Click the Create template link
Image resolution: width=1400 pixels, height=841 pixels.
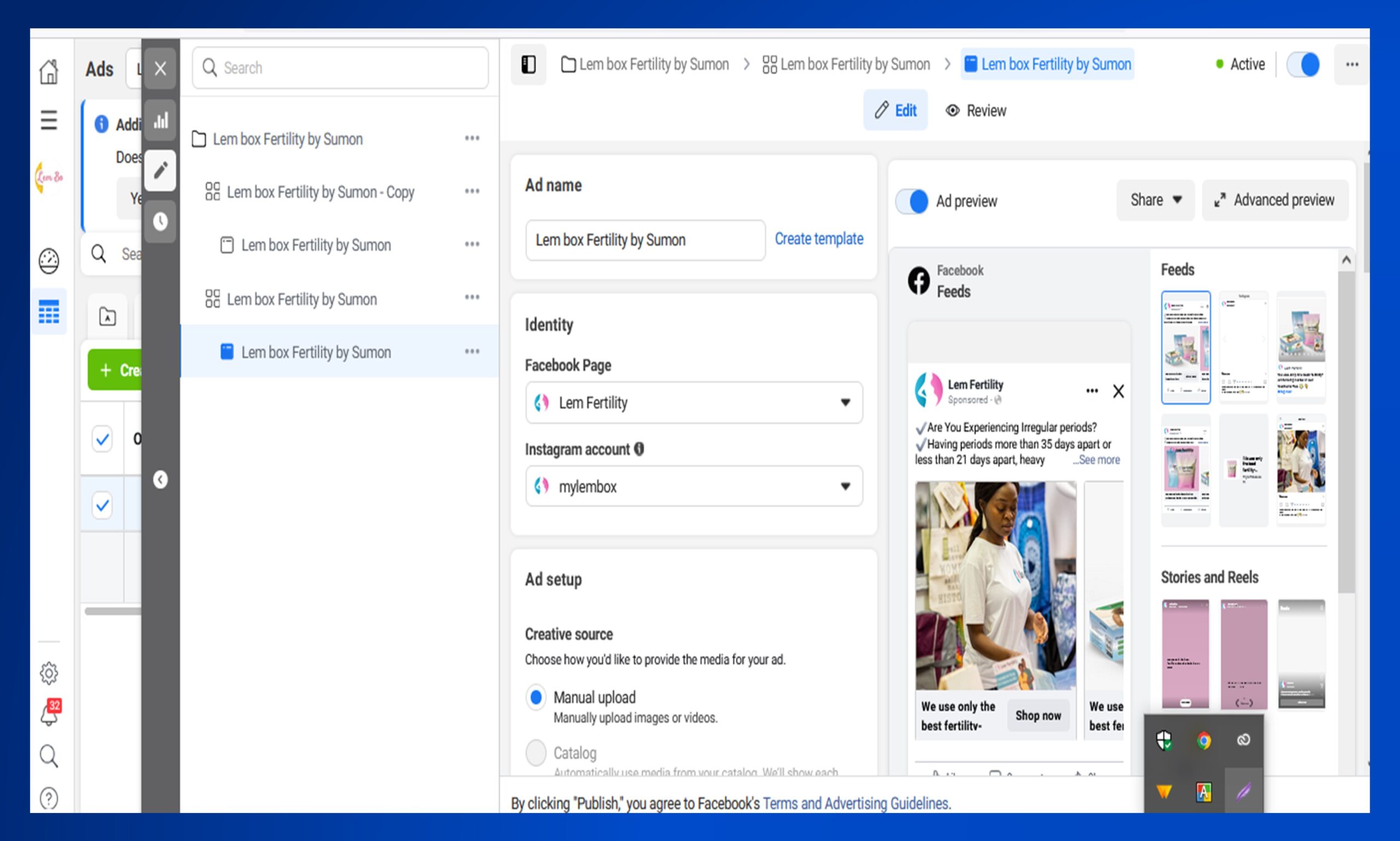click(x=819, y=238)
